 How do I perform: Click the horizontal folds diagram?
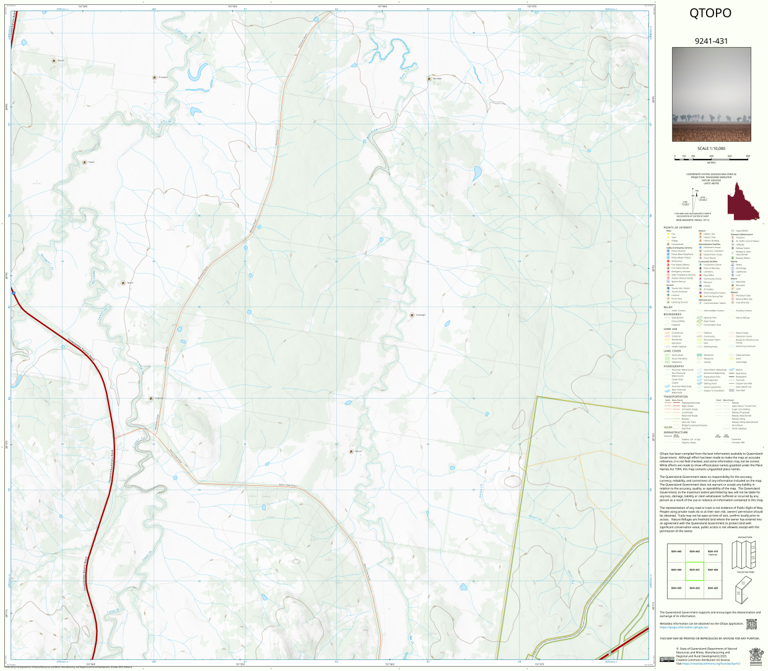tap(744, 590)
